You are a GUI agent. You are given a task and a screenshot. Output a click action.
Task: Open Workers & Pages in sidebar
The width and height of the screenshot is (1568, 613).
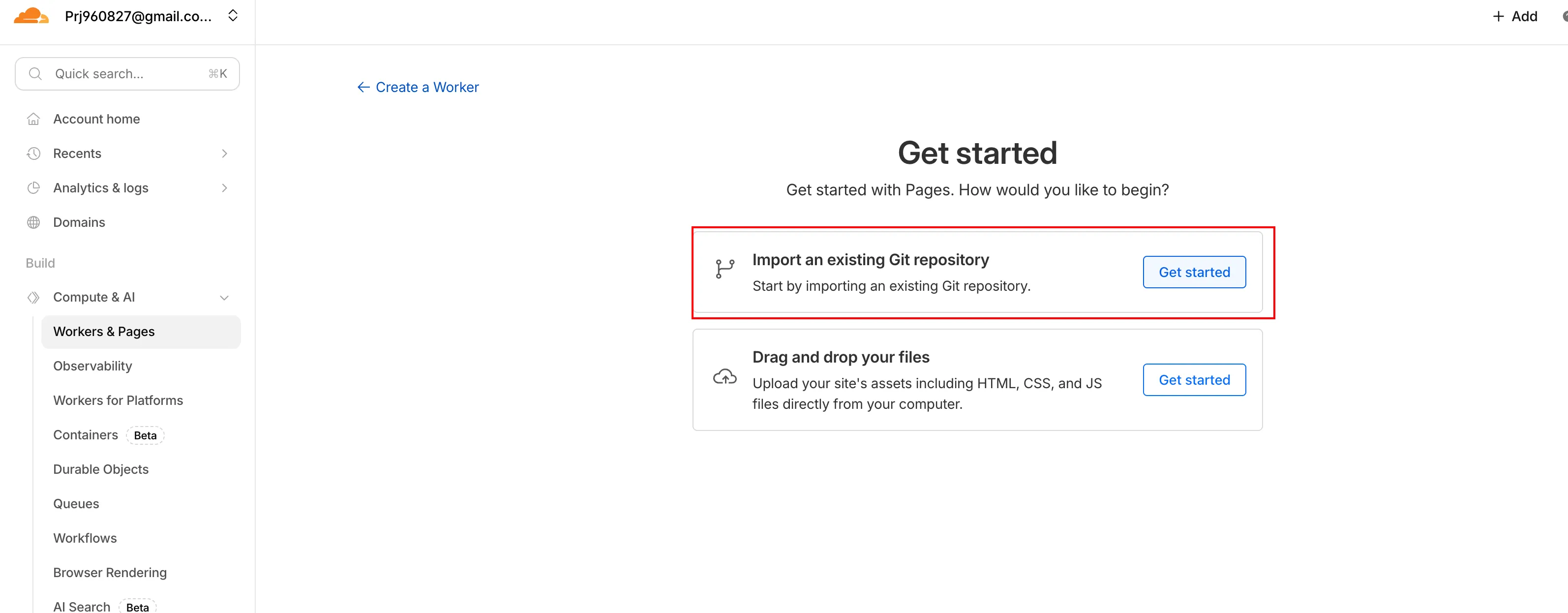pyautogui.click(x=104, y=332)
